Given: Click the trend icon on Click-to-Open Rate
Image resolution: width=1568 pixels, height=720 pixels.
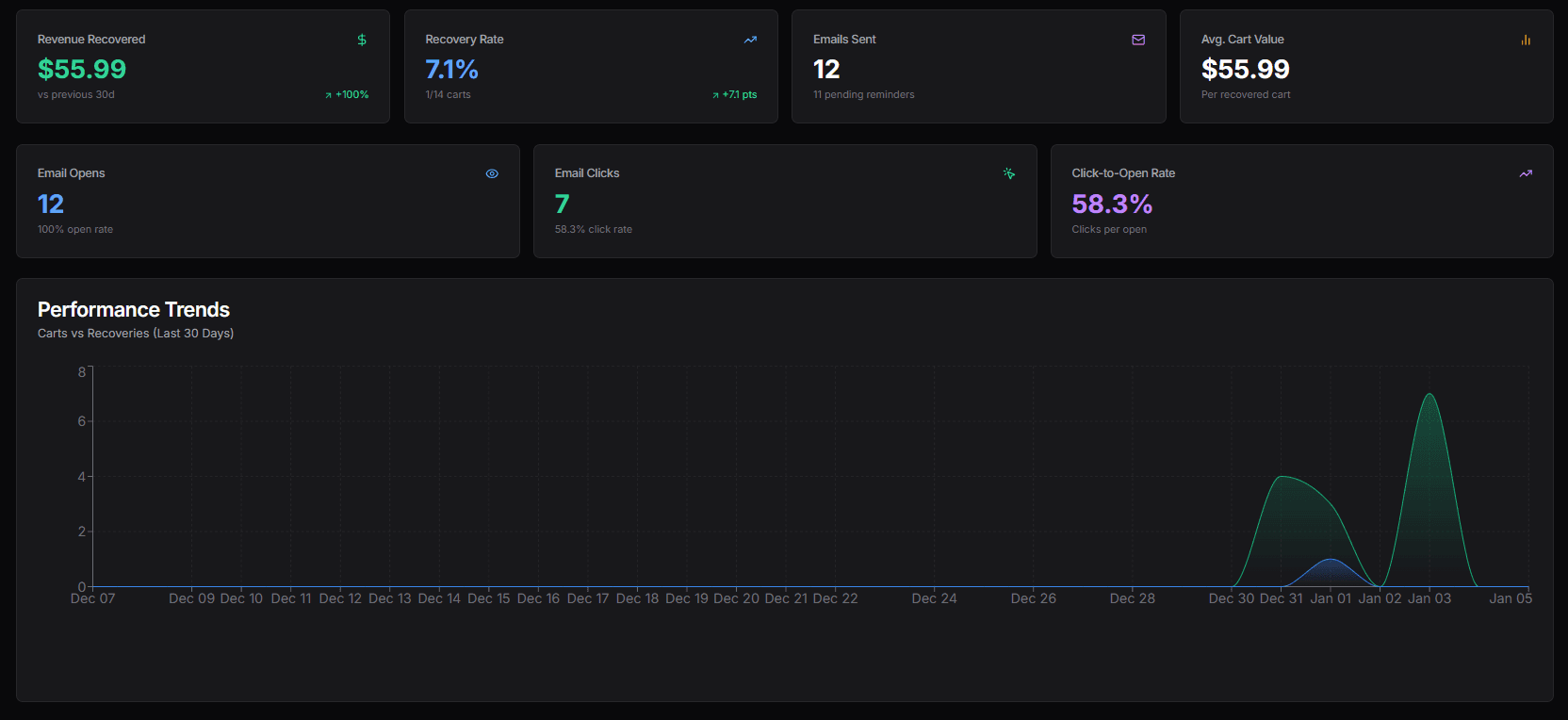Looking at the screenshot, I should (1526, 173).
